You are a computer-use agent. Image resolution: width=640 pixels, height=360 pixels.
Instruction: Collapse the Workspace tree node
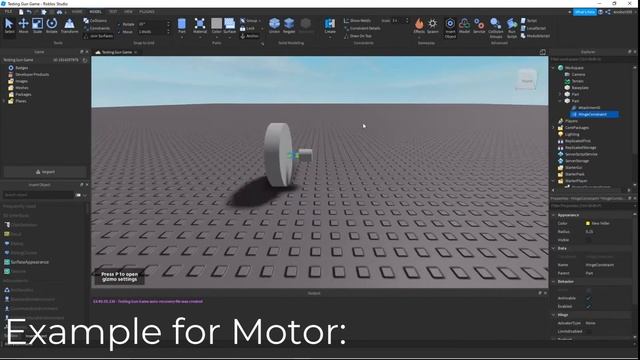[x=554, y=68]
